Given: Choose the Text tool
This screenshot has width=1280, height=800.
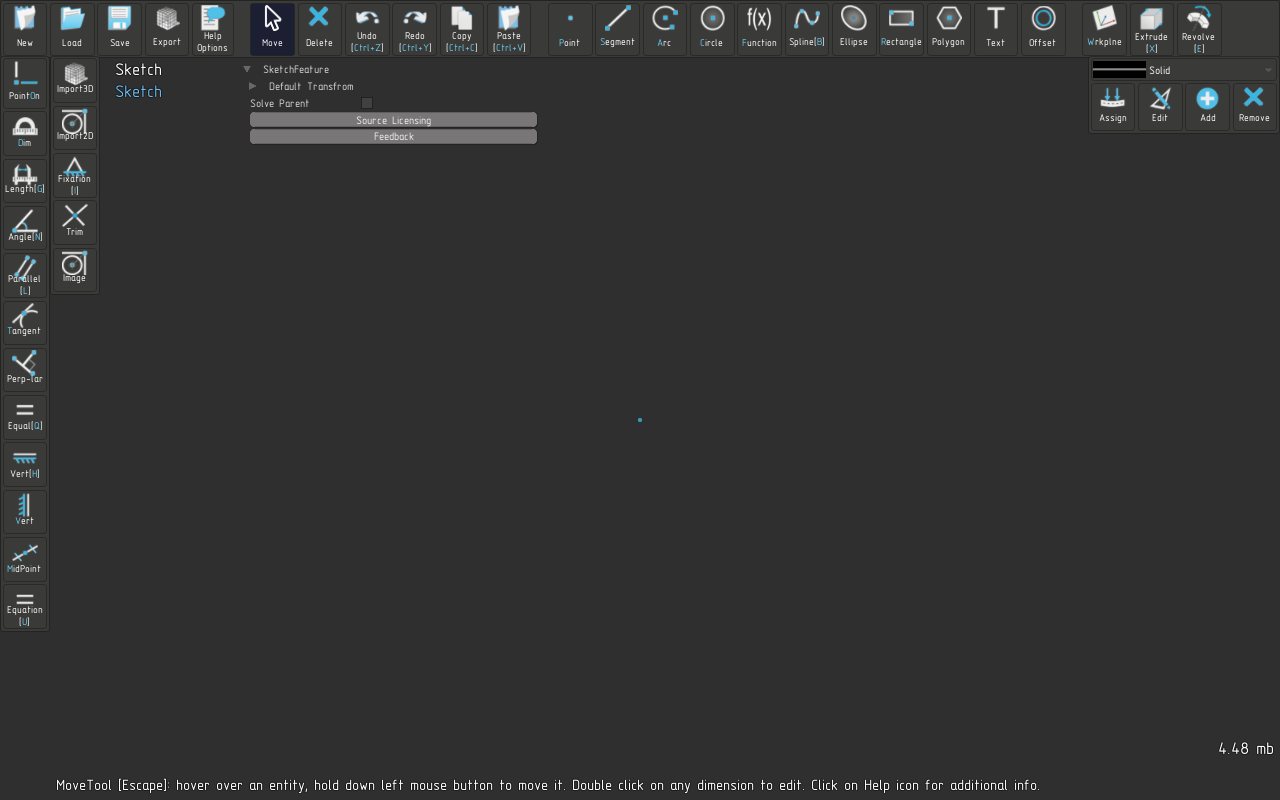Looking at the screenshot, I should pos(995,28).
